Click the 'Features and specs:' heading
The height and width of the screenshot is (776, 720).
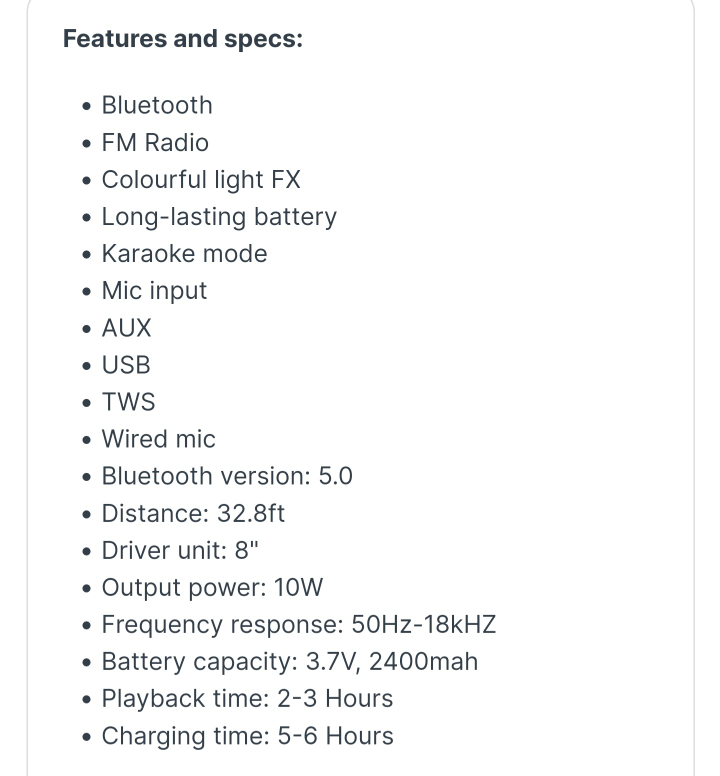182,39
